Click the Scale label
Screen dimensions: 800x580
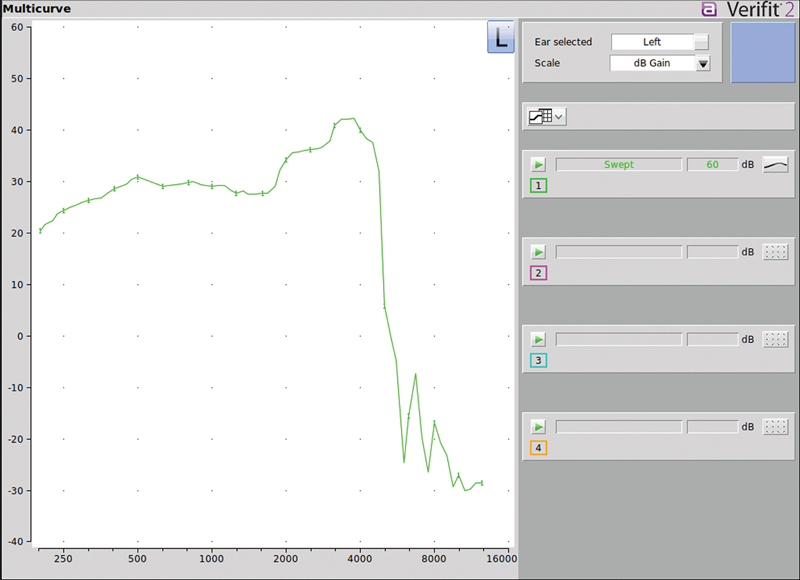coord(547,63)
